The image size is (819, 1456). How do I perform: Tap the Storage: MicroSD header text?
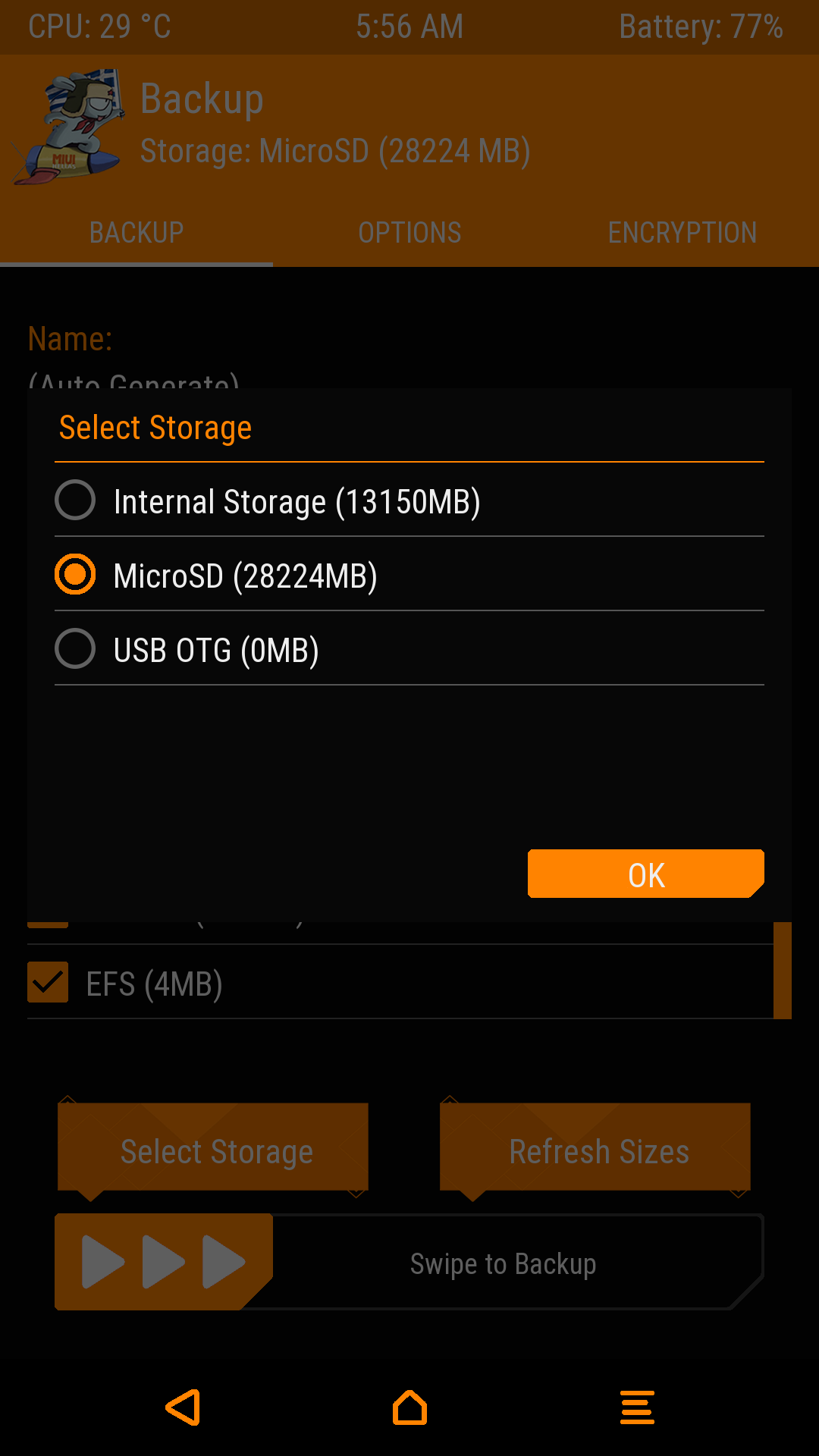click(335, 151)
